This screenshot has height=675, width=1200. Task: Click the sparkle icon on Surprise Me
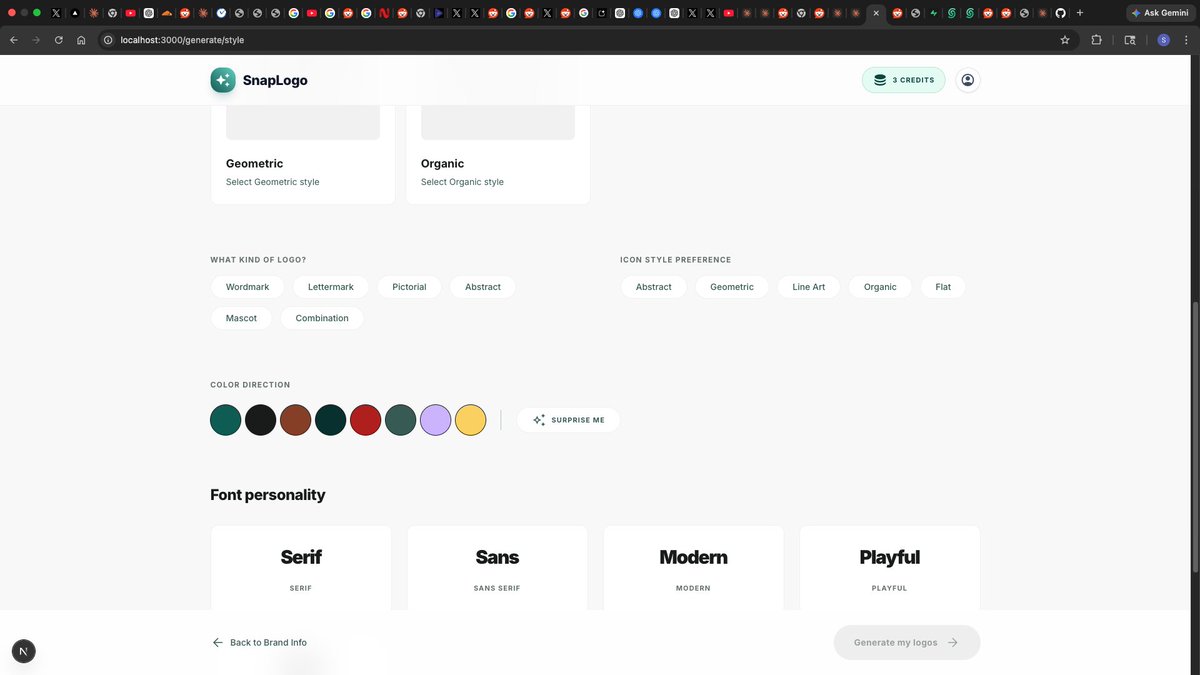coord(539,420)
